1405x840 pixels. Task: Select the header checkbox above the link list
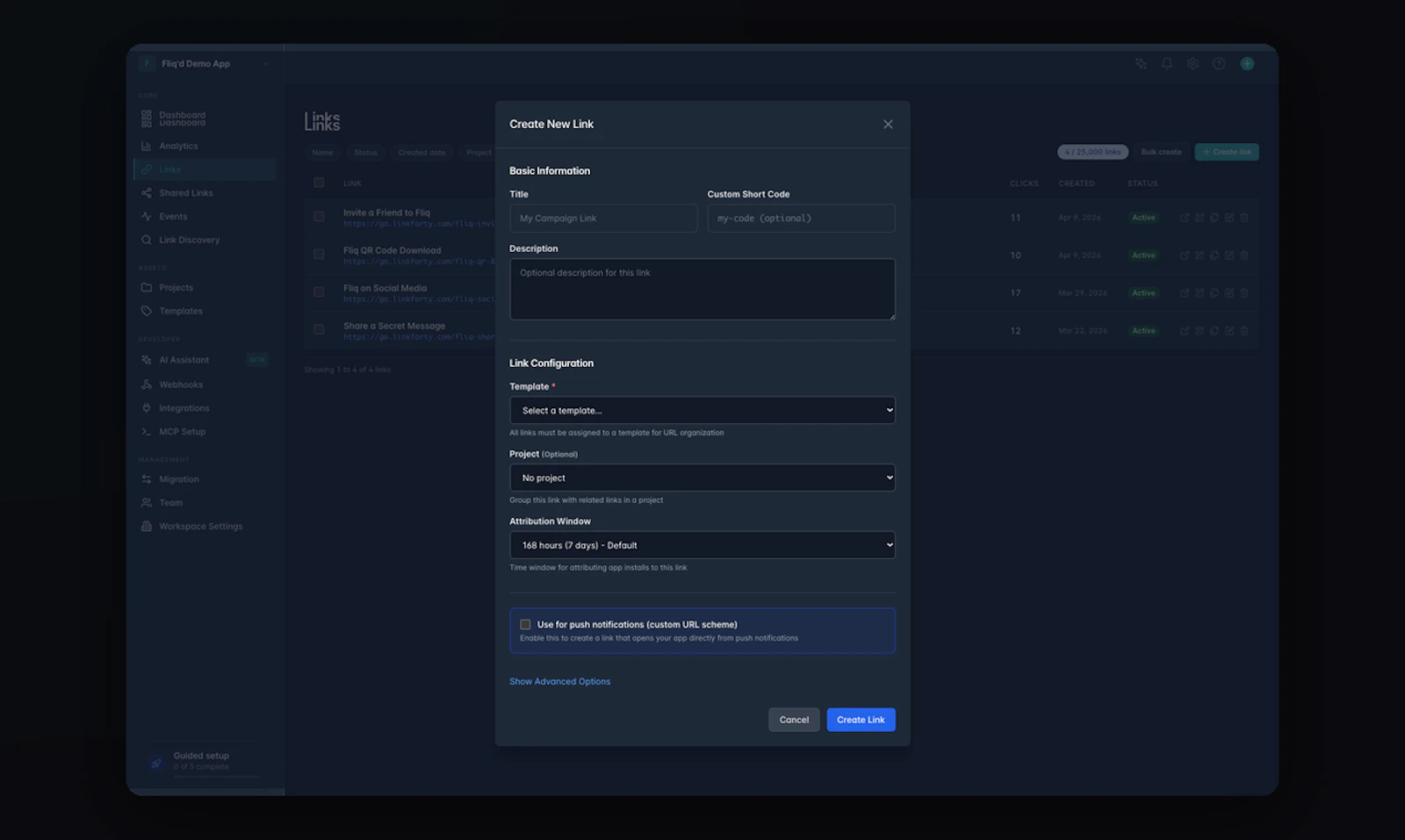point(319,182)
